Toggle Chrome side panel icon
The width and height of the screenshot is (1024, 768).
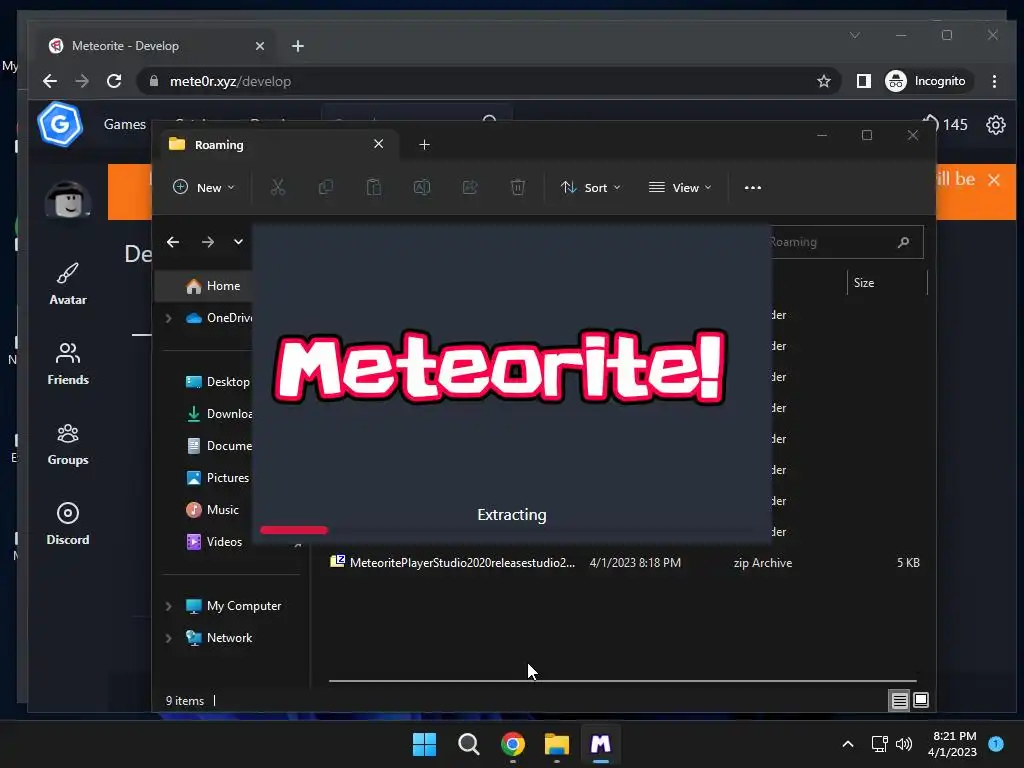point(863,81)
